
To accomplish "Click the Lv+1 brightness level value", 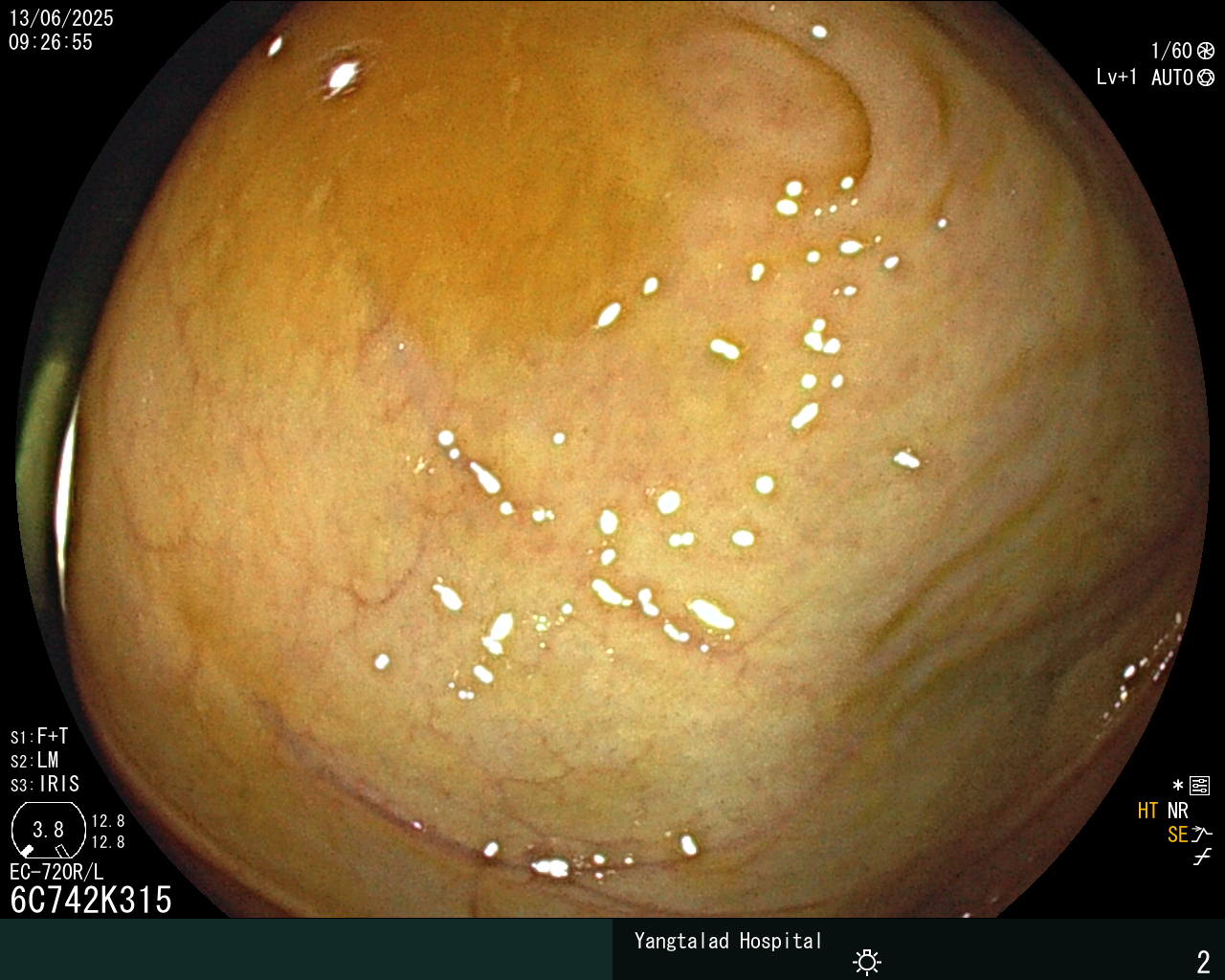I will point(1117,78).
